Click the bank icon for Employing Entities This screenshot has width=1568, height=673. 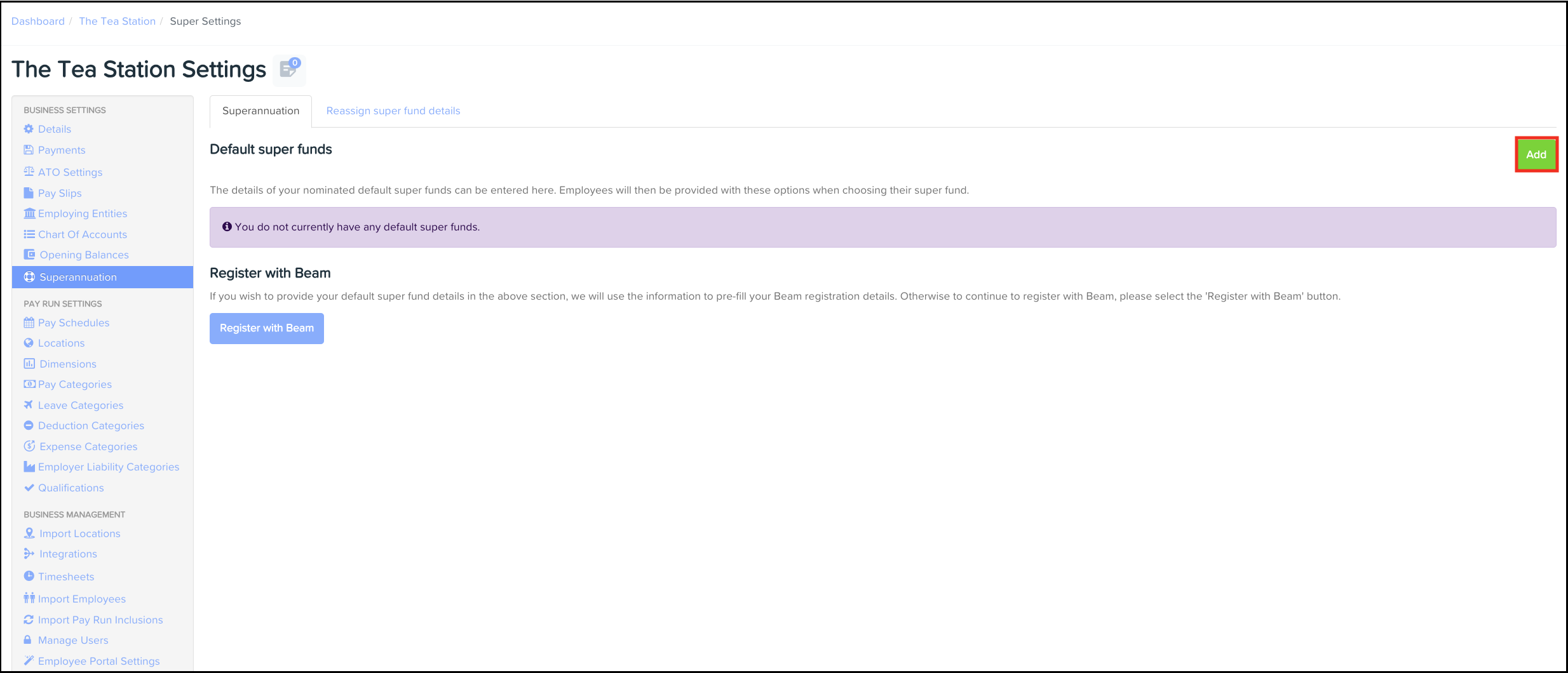pyautogui.click(x=29, y=213)
